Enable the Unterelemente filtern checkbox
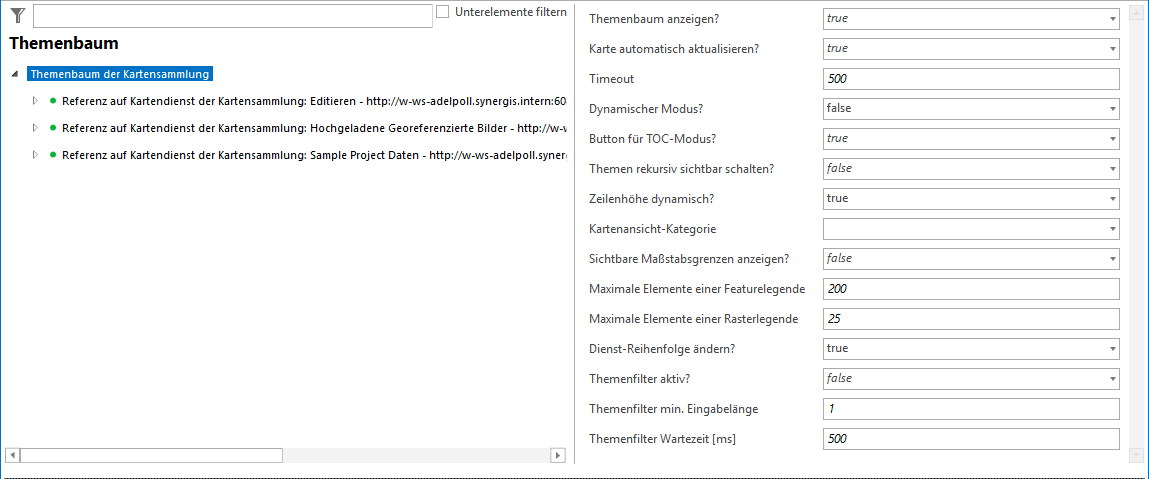Screen dimensions: 1149x479 pyautogui.click(x=443, y=12)
